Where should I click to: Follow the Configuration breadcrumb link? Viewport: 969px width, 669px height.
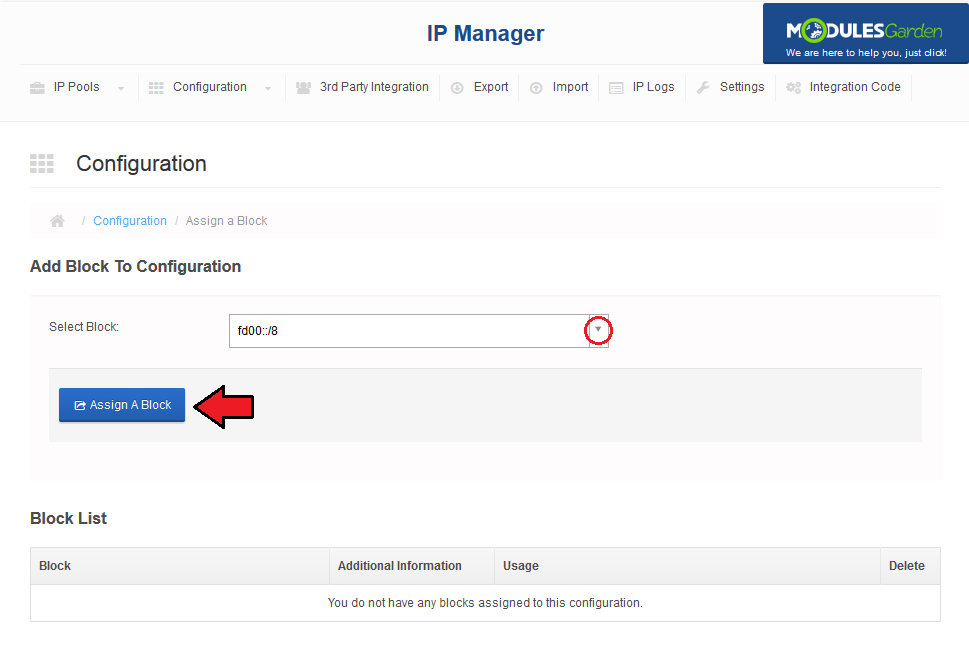coord(130,221)
